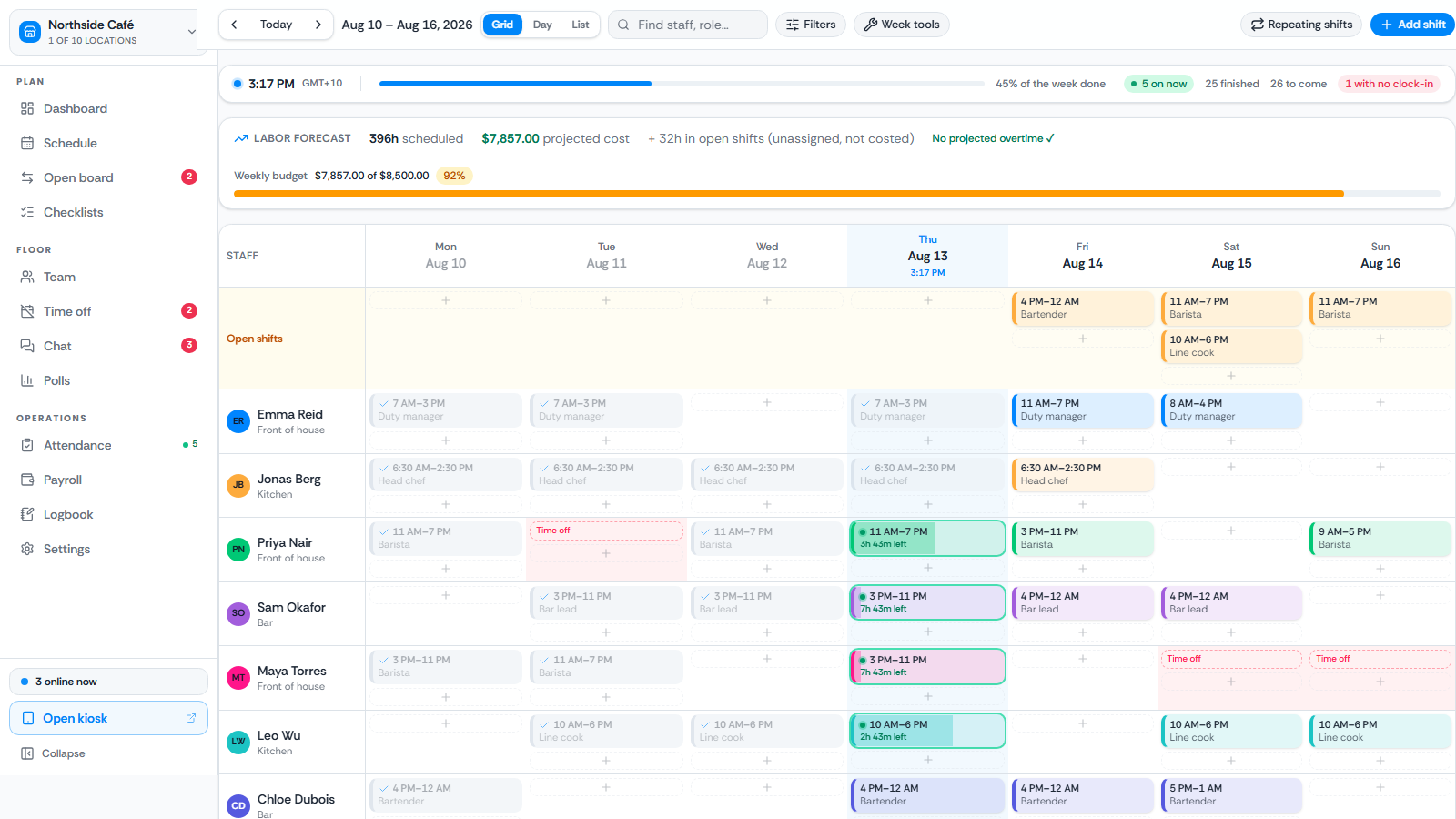Click the 5 on now status pill
1456x819 pixels.
[1158, 84]
